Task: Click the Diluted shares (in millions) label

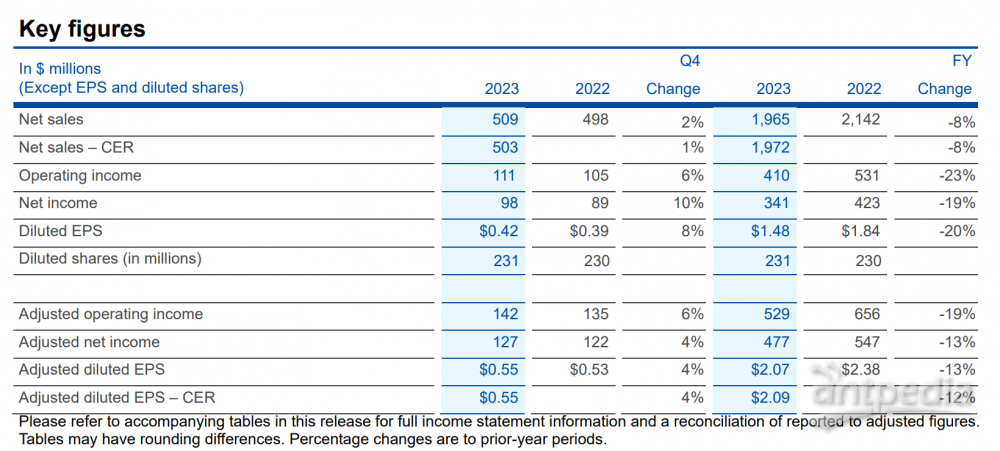Action: [x=110, y=259]
